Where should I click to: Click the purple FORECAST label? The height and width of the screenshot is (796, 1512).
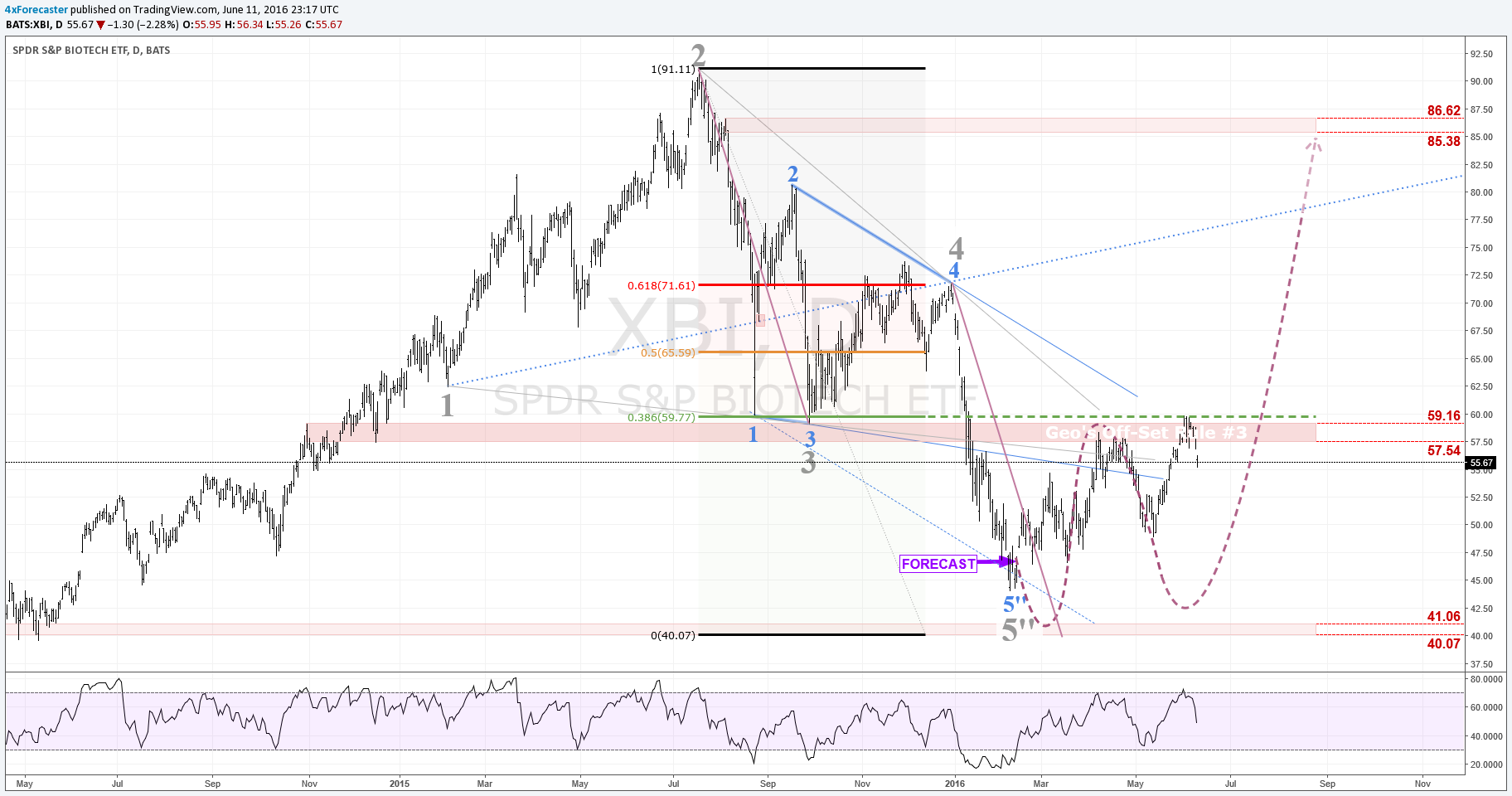coord(938,564)
